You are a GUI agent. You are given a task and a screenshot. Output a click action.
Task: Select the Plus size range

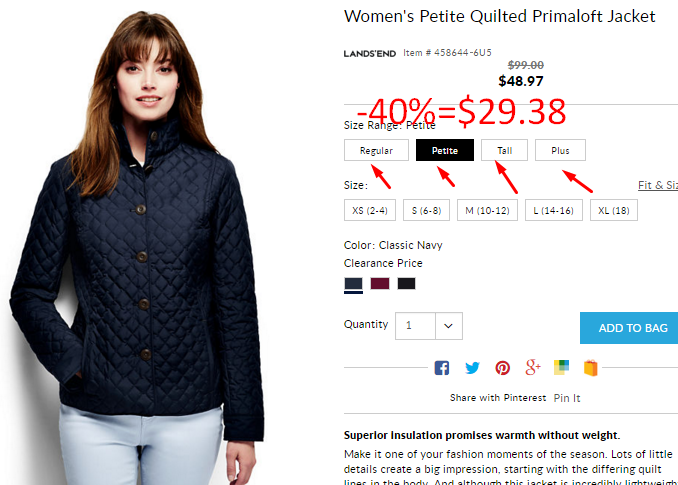click(560, 150)
